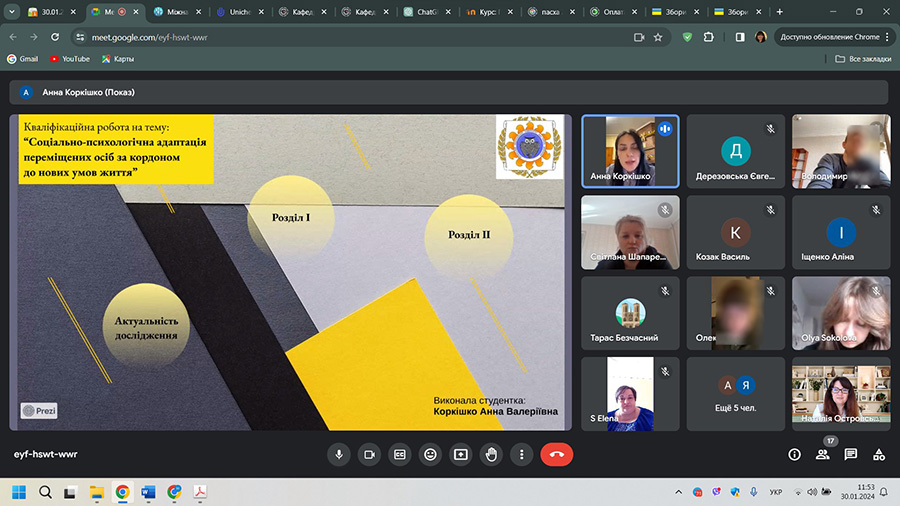Open the activities icon

[879, 454]
